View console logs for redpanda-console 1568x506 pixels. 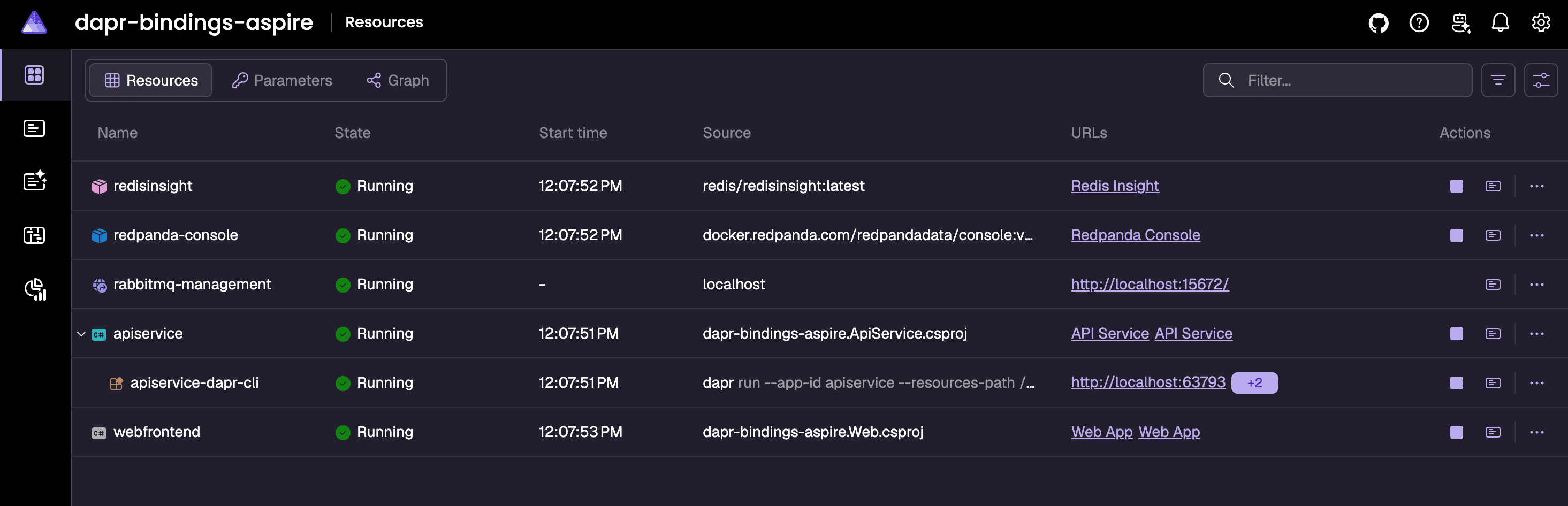(x=1493, y=235)
